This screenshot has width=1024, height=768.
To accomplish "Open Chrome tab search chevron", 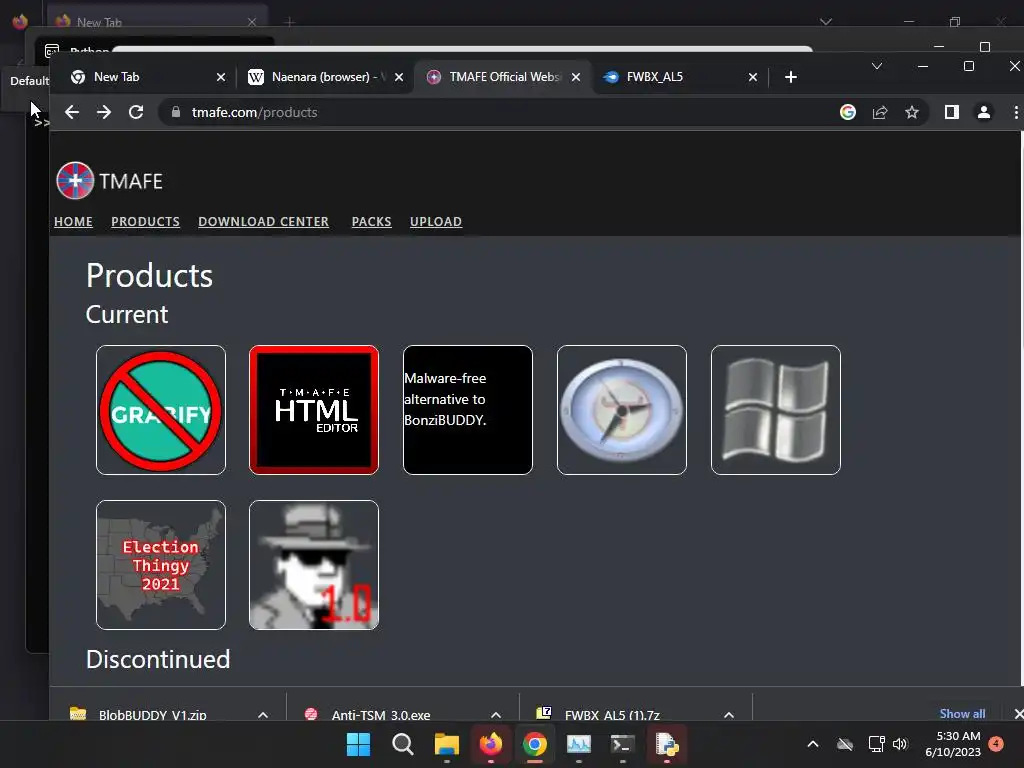I will [876, 66].
